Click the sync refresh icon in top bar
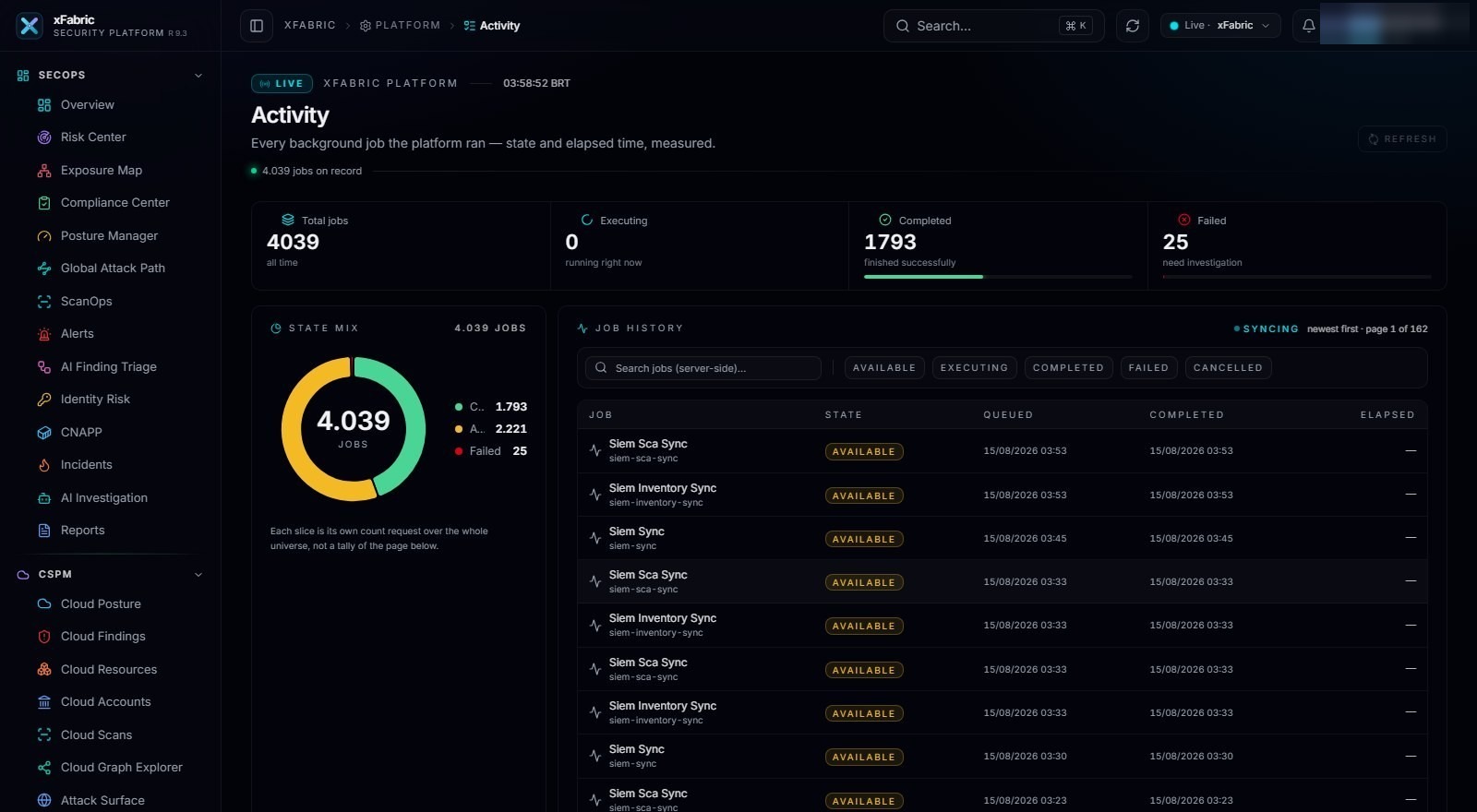The width and height of the screenshot is (1477, 812). pos(1133,26)
